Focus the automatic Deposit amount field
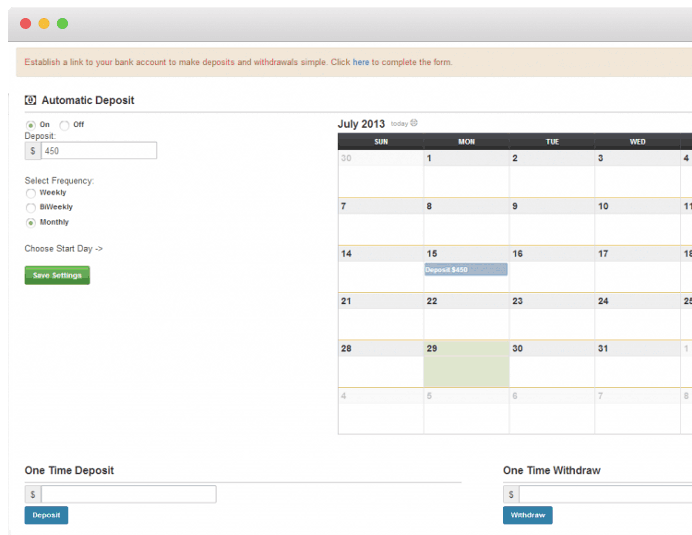Viewport: 692px width, 535px height. (99, 151)
